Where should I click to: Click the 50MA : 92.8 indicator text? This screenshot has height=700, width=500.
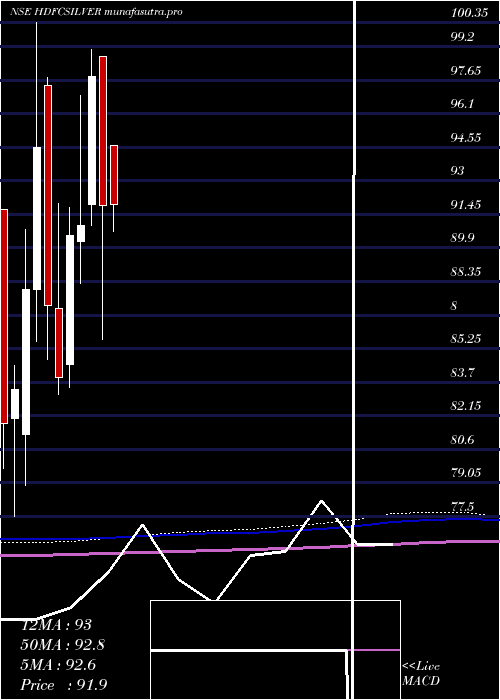point(63,645)
